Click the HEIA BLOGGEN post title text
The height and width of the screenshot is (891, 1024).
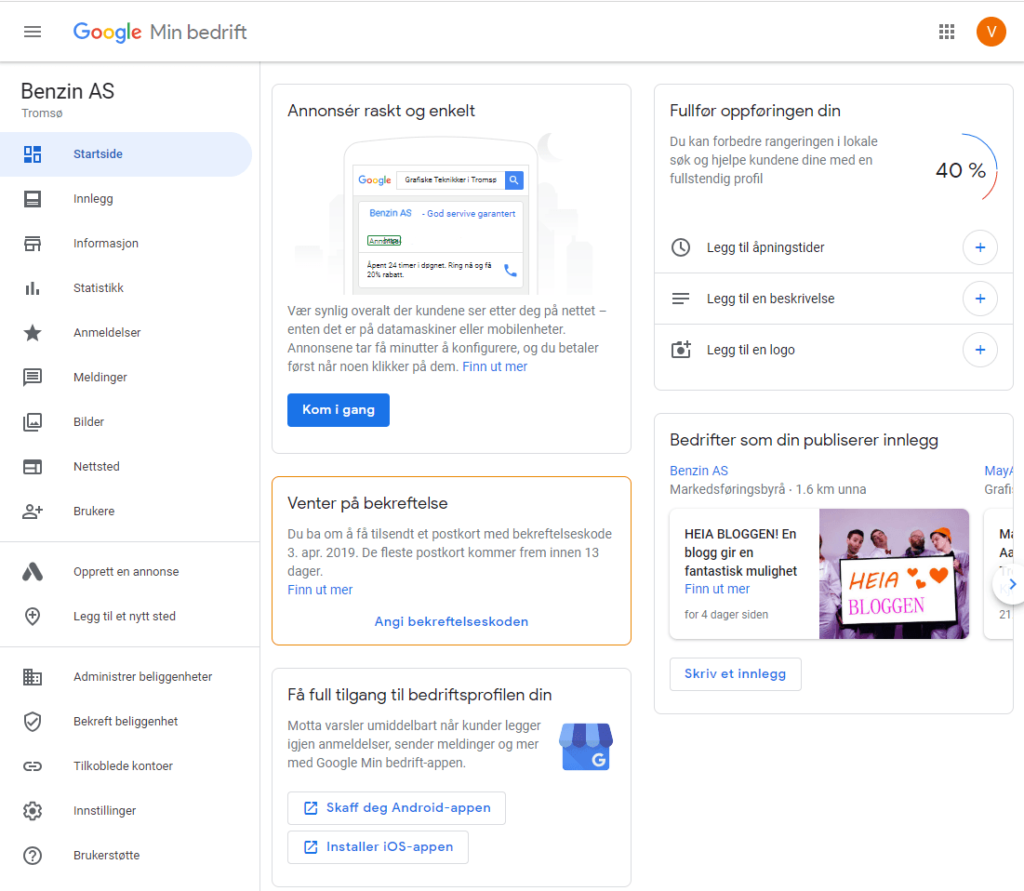click(x=741, y=553)
